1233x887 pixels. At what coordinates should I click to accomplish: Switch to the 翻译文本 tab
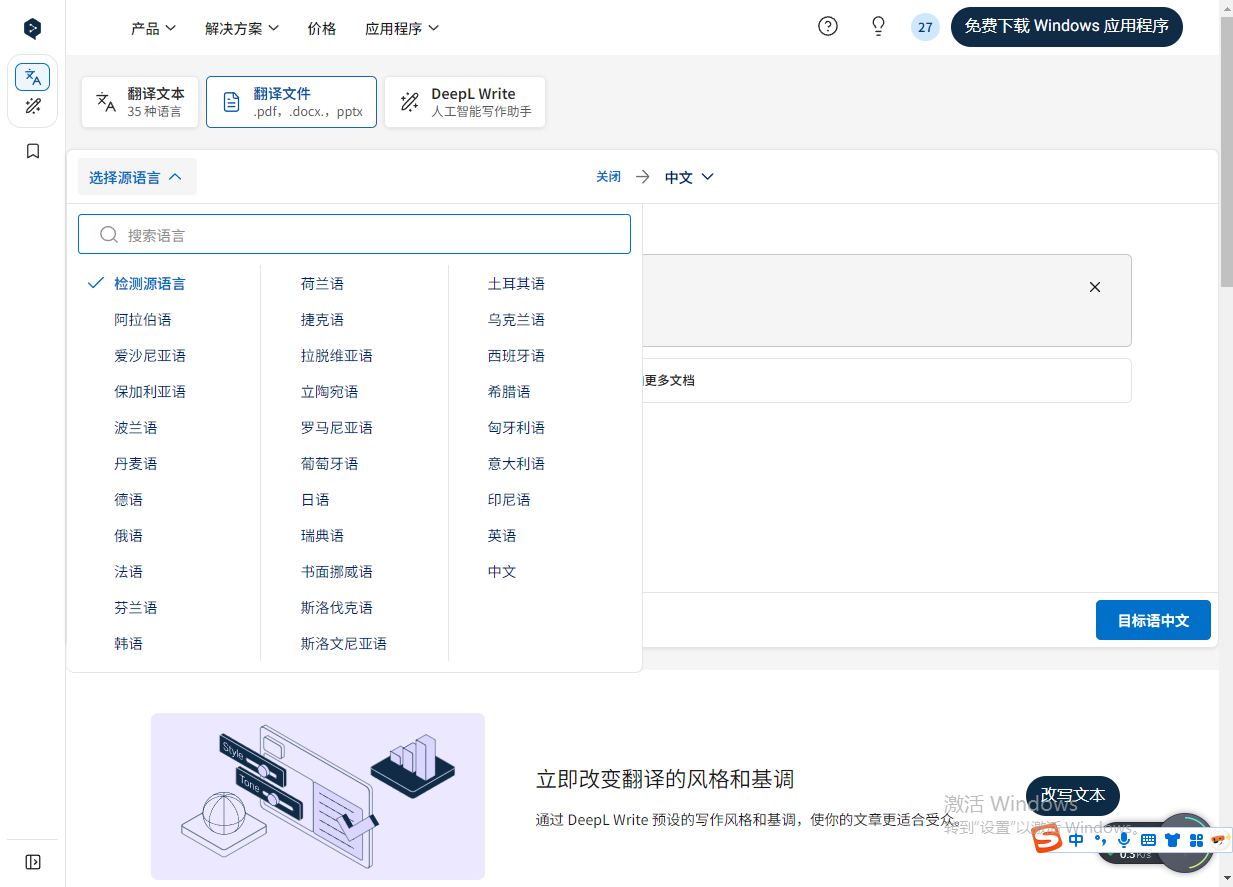point(141,102)
